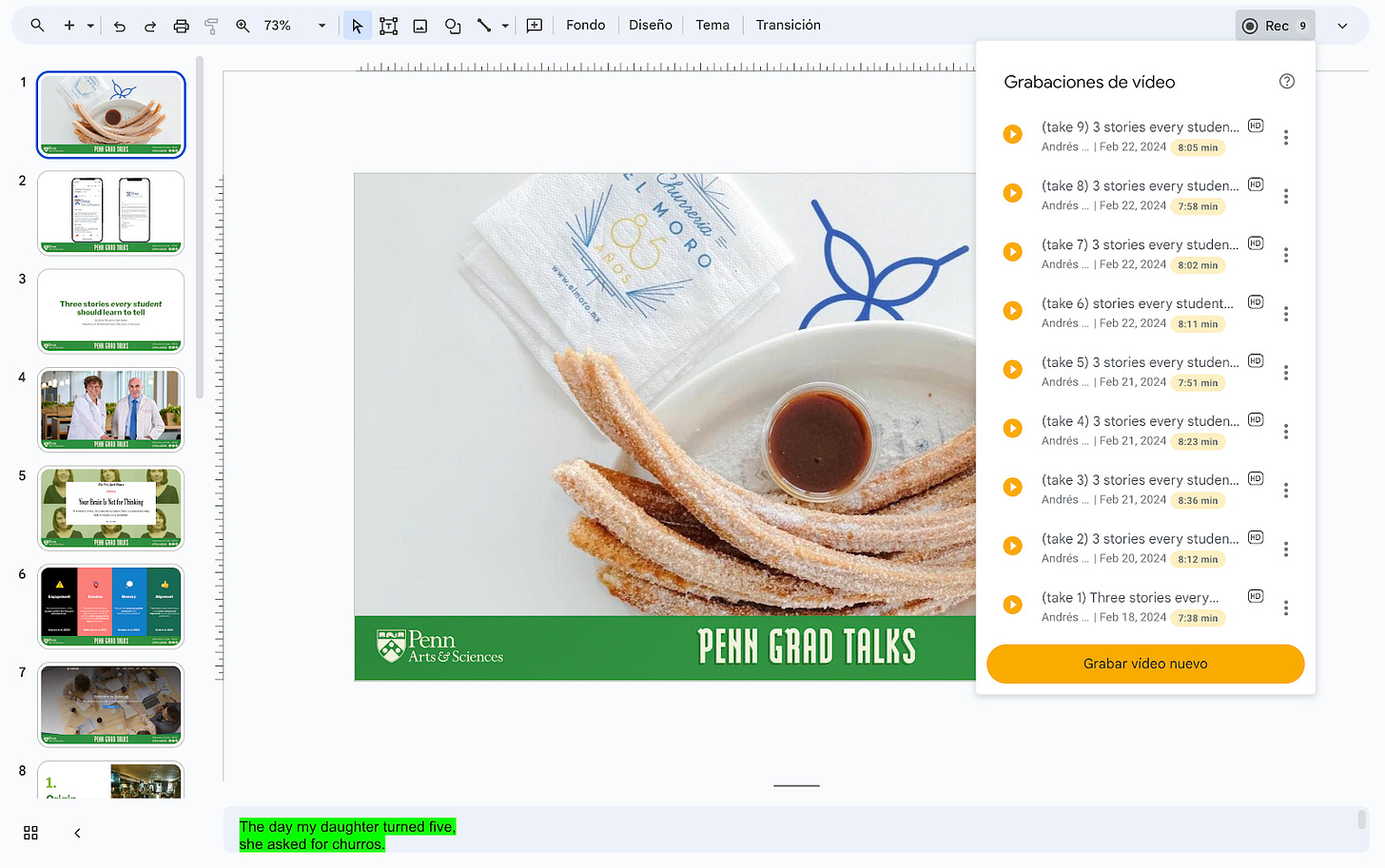Select the paint format roller icon
This screenshot has width=1385, height=868.
[x=211, y=26]
